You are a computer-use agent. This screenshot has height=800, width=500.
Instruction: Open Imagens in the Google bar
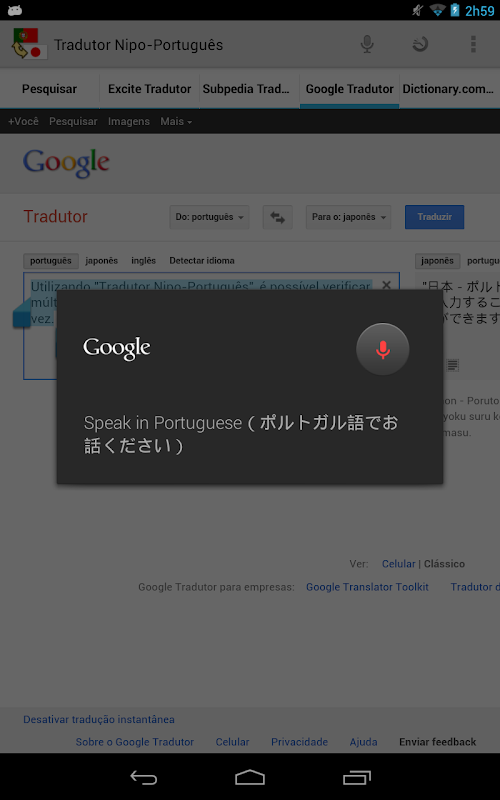(129, 121)
